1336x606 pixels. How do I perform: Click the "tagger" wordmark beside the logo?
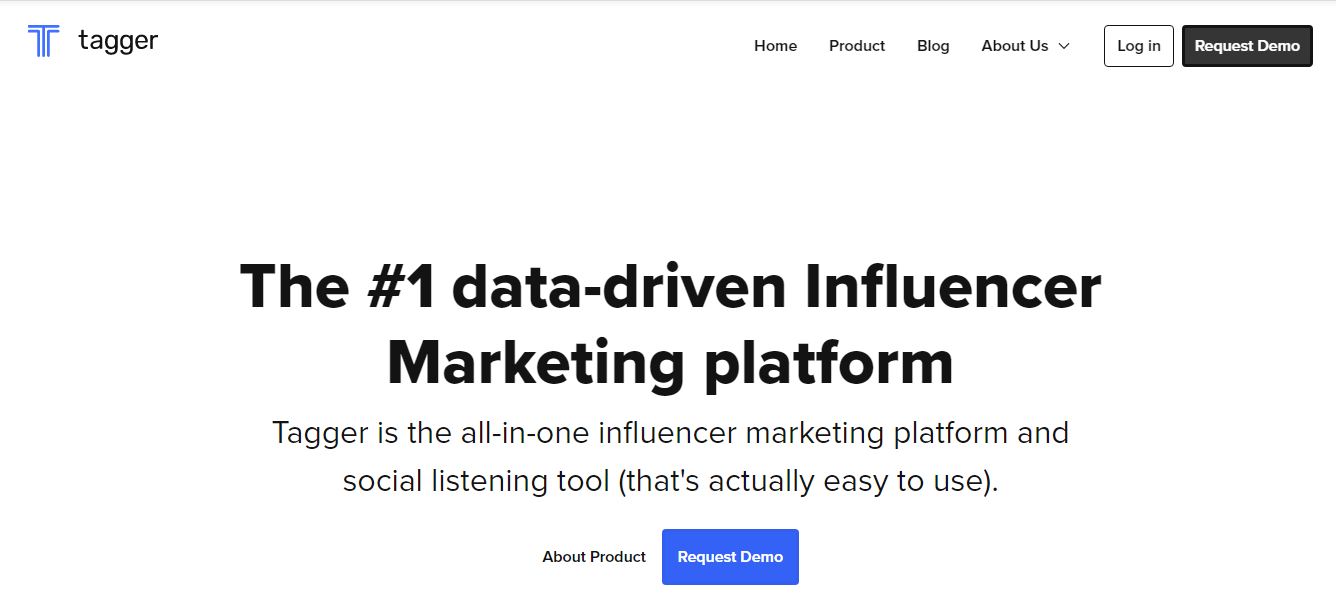click(118, 41)
